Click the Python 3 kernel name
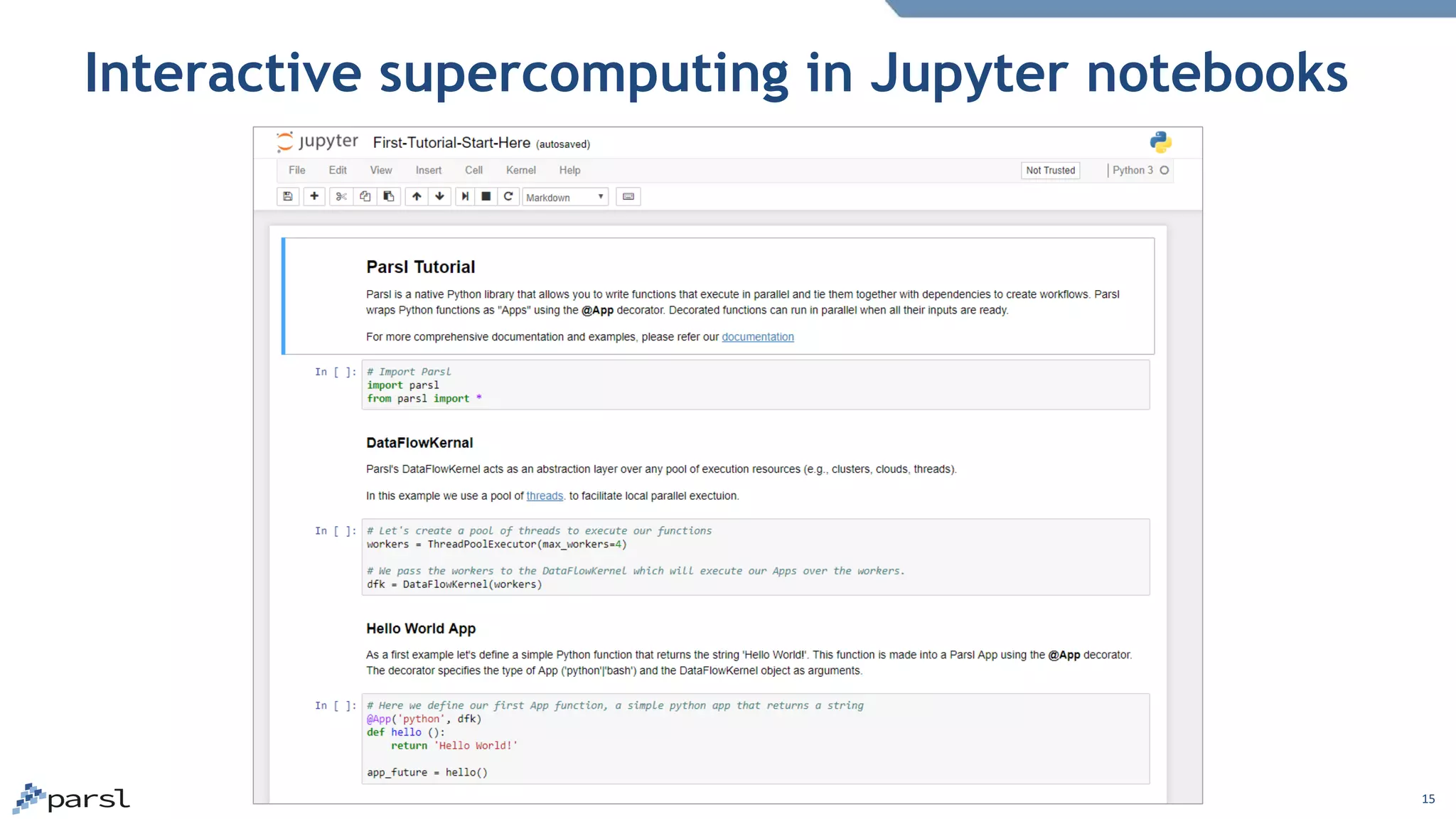 (x=1133, y=171)
